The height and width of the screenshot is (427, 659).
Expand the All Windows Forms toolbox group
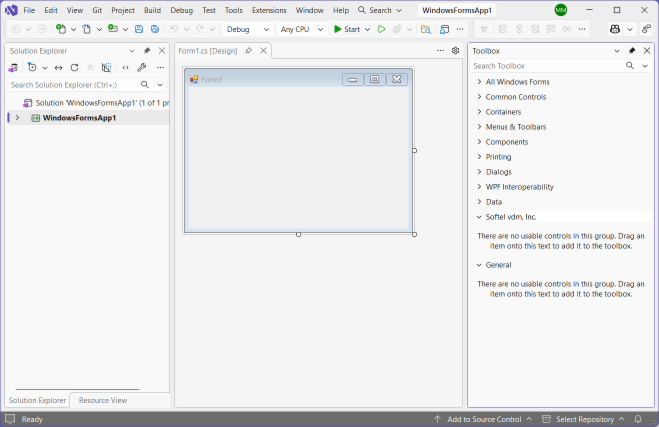479,82
